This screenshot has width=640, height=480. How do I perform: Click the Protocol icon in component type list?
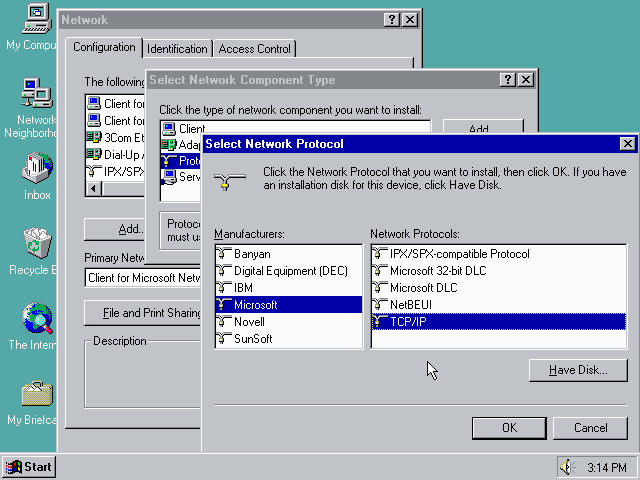[169, 160]
